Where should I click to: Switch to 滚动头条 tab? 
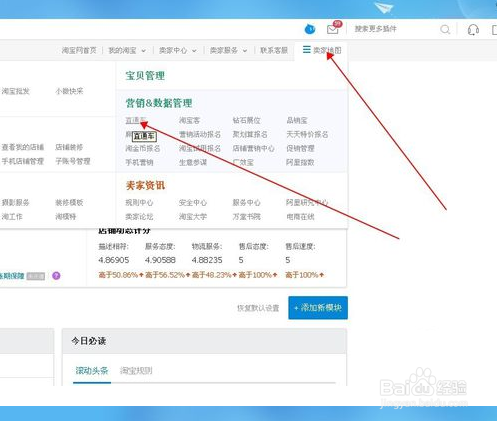92,371
